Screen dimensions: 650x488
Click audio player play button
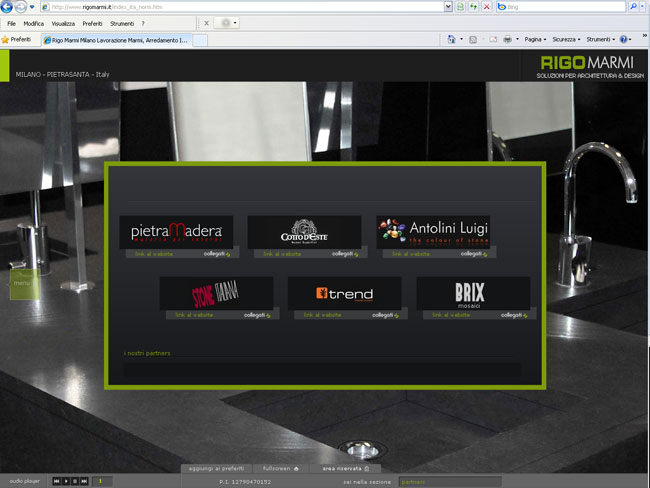click(x=66, y=481)
